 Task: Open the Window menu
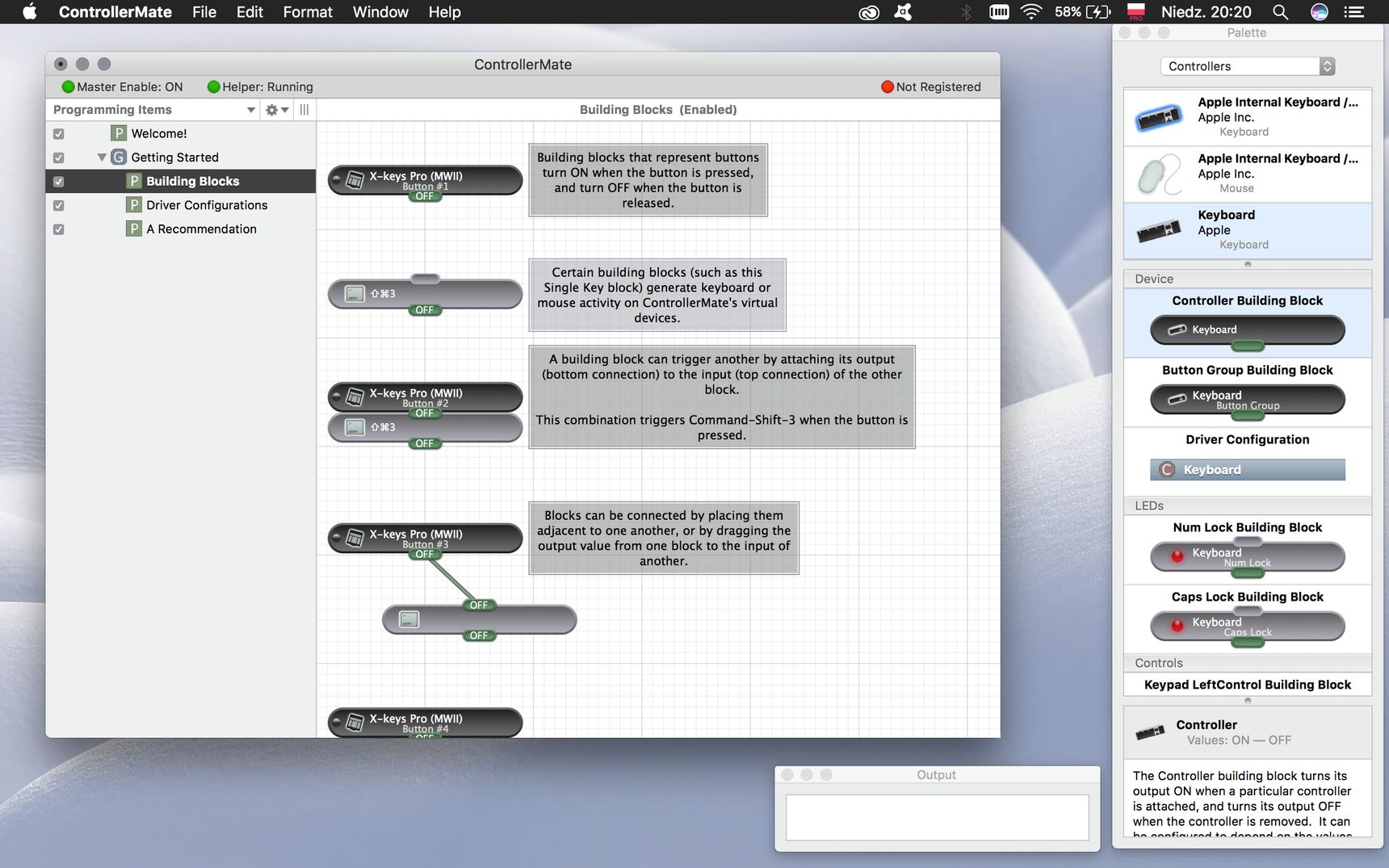380,12
